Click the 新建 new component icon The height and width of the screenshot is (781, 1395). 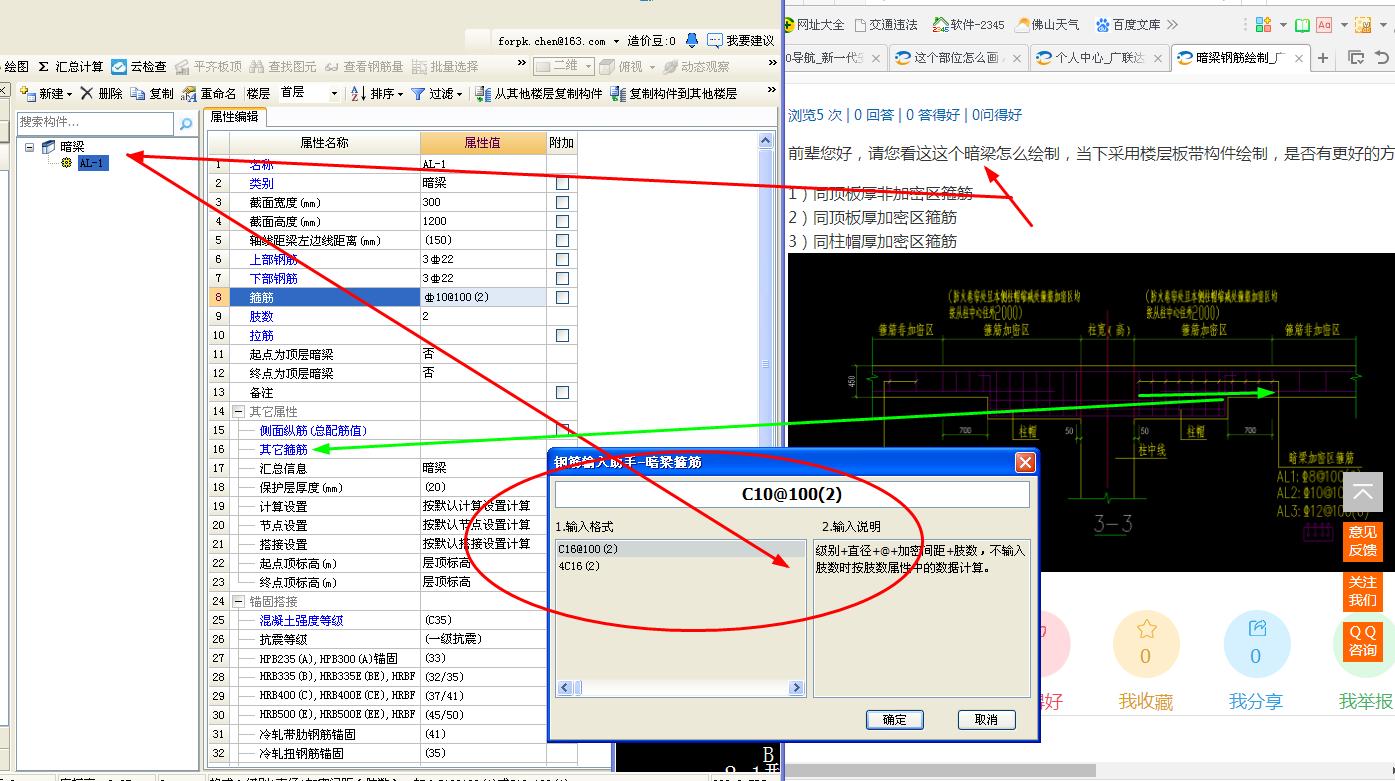[28, 93]
